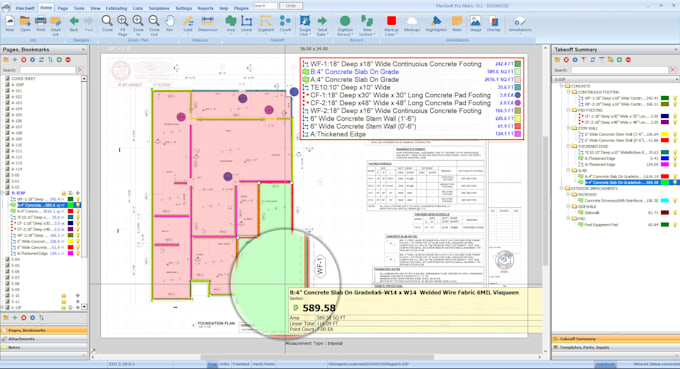
Task: Click the Concrete Driveway cyan color swatch
Action: (x=665, y=201)
